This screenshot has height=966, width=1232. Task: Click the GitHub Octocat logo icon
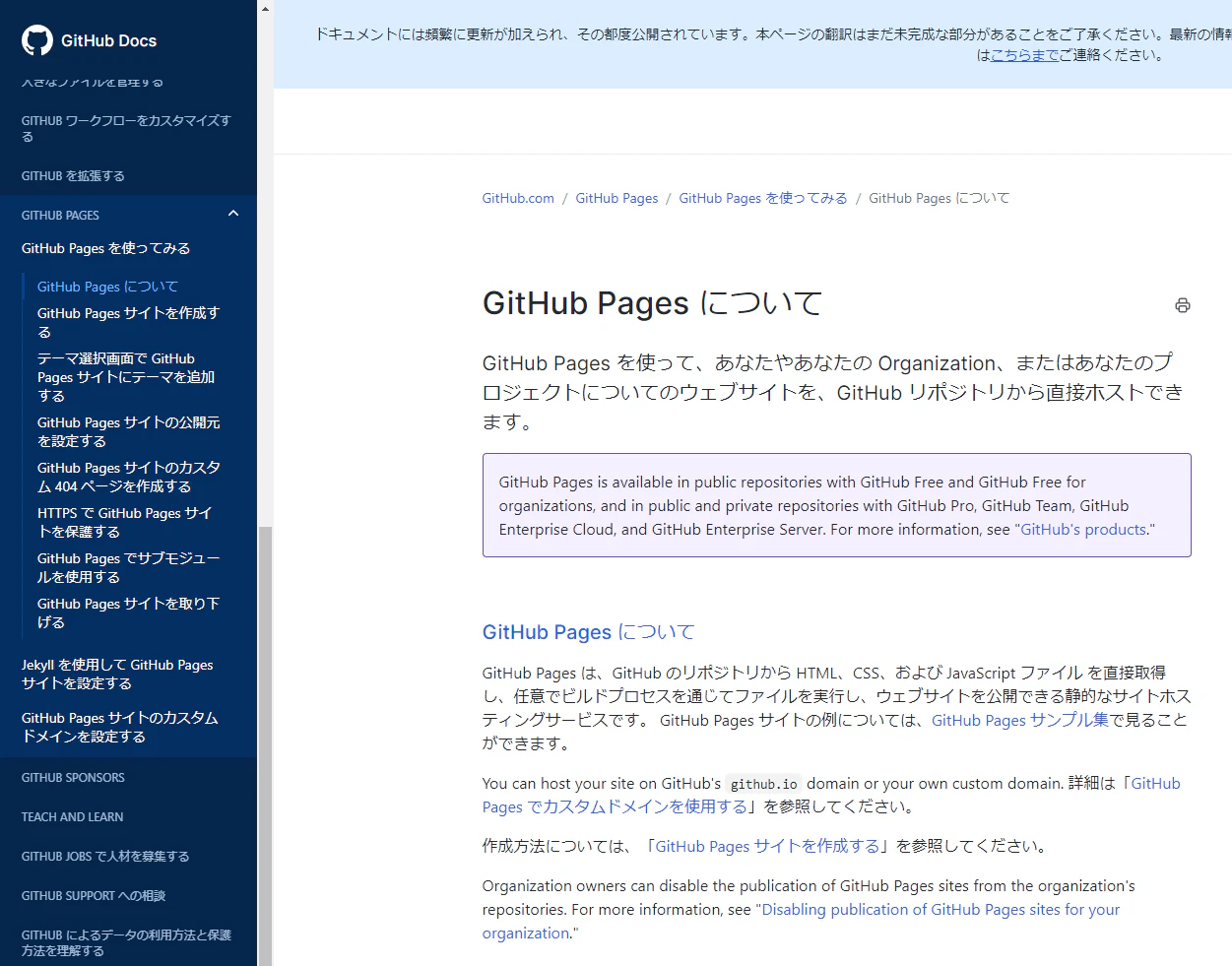tap(37, 40)
